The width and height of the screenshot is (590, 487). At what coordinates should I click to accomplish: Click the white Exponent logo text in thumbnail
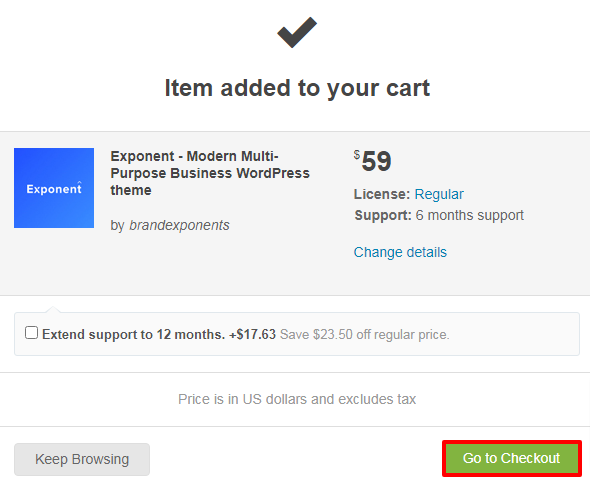54,188
